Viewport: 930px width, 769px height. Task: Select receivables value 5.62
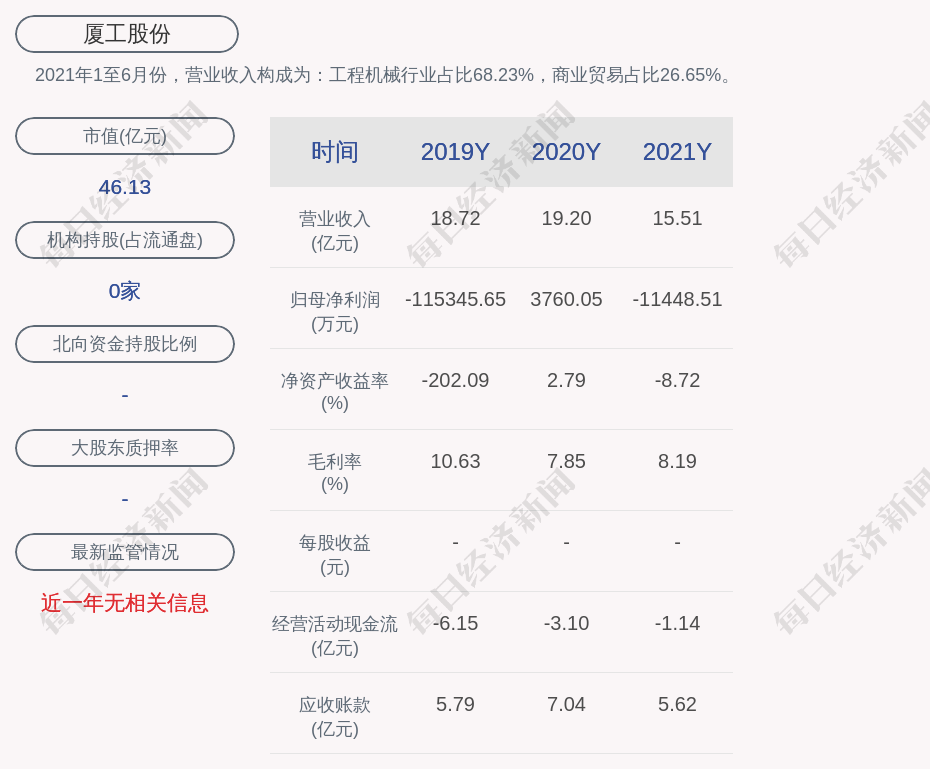677,704
